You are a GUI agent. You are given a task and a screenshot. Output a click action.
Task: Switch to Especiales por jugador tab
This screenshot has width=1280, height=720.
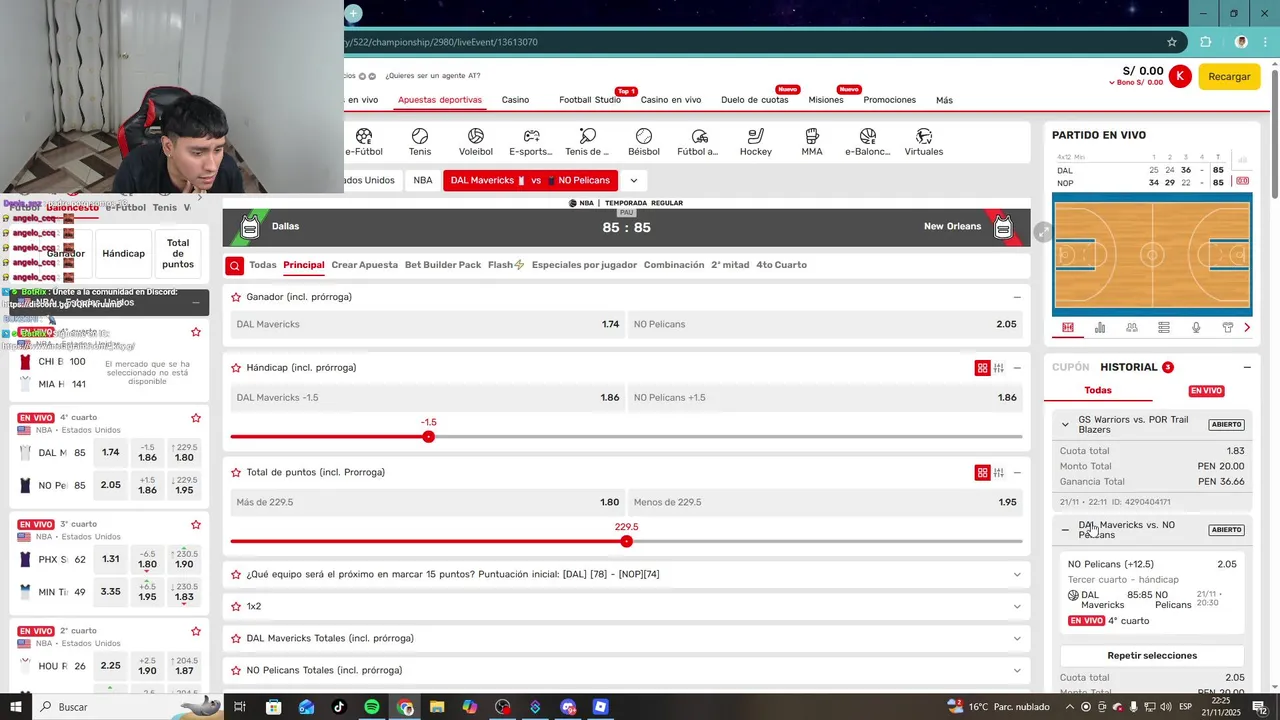[585, 265]
